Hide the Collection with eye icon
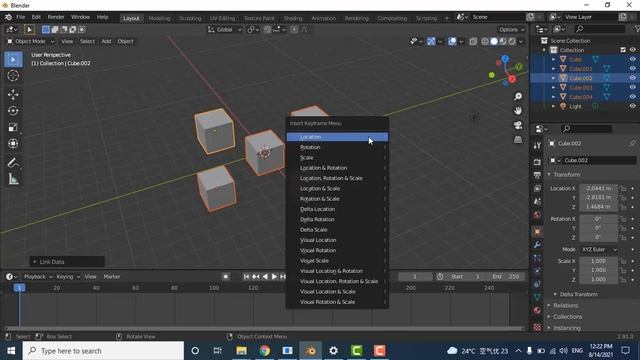This screenshot has height=360, width=640. click(632, 50)
